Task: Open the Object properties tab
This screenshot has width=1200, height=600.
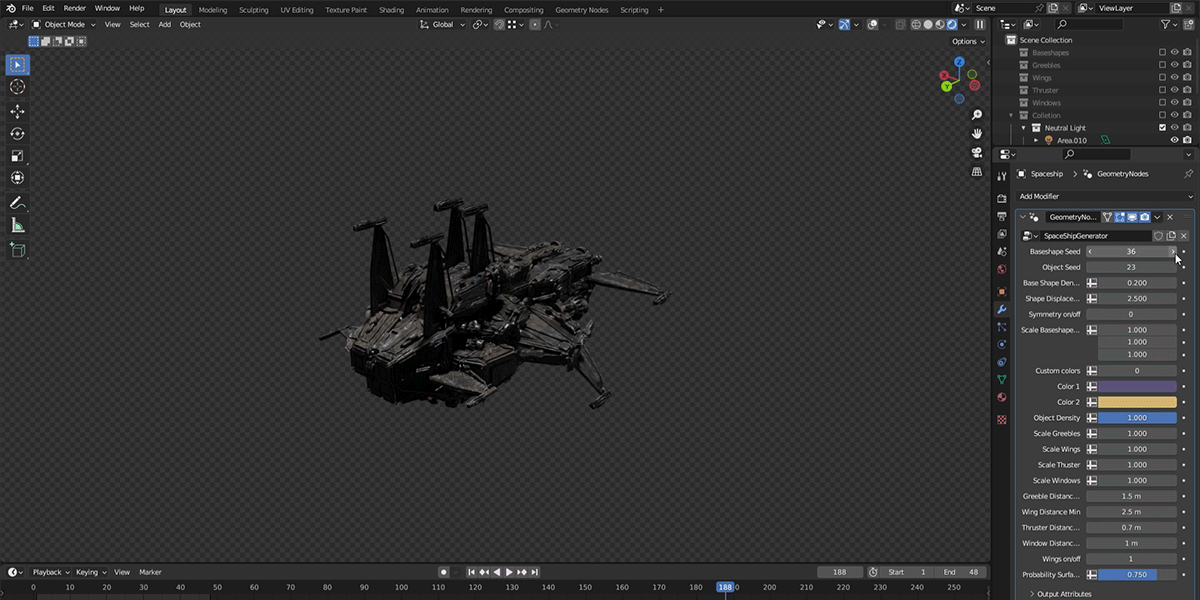Action: point(1001,292)
